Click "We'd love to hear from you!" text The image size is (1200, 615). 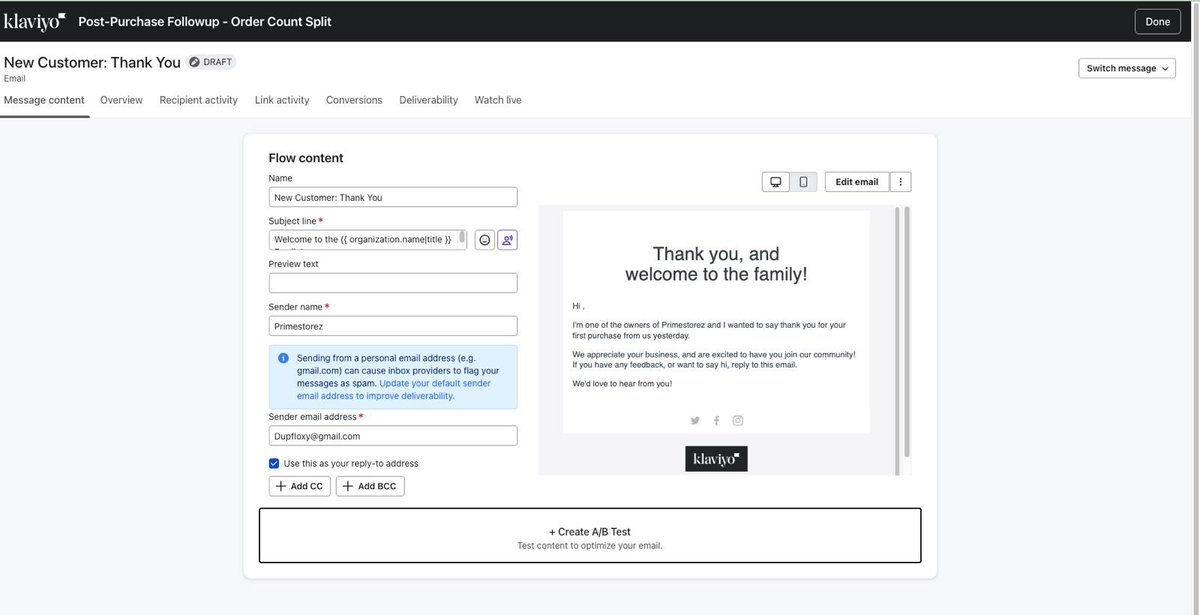pos(622,384)
